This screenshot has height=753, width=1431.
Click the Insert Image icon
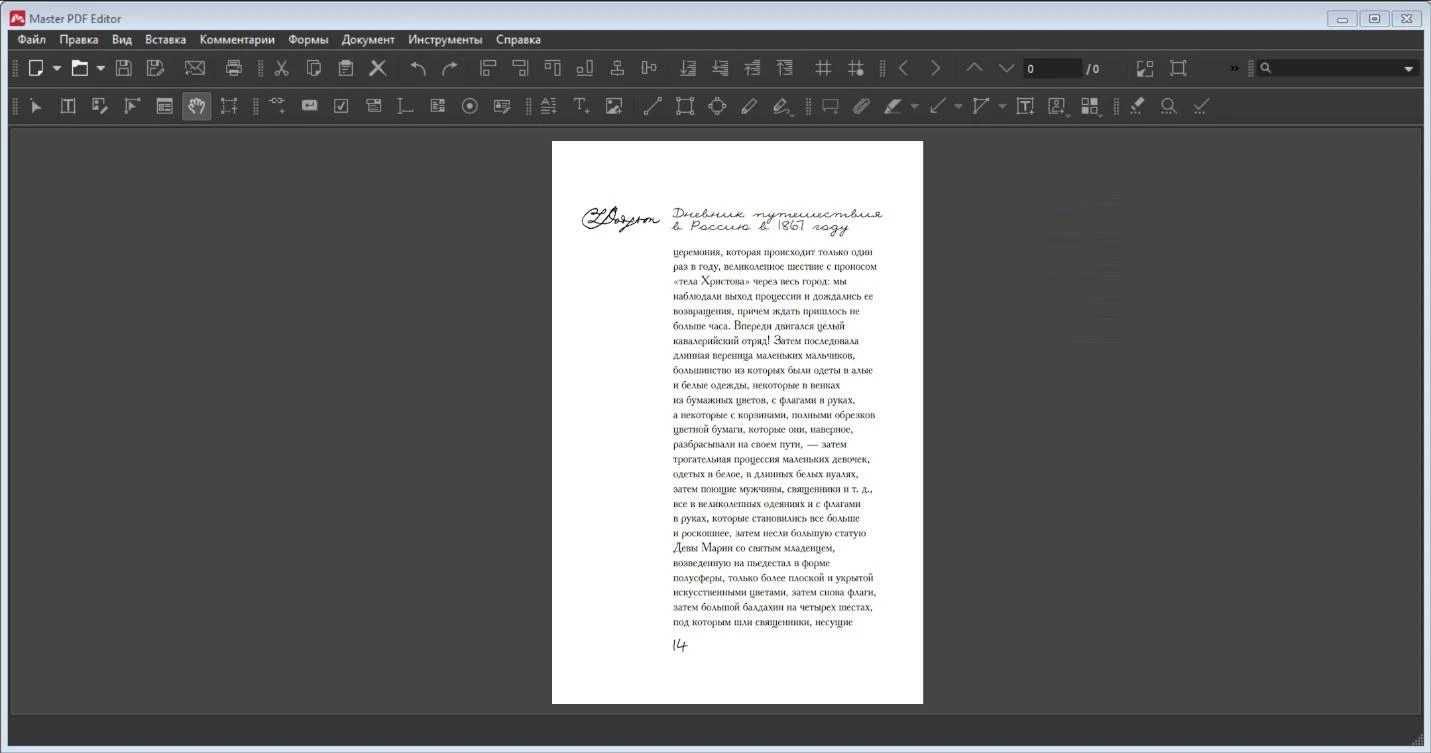pos(614,106)
